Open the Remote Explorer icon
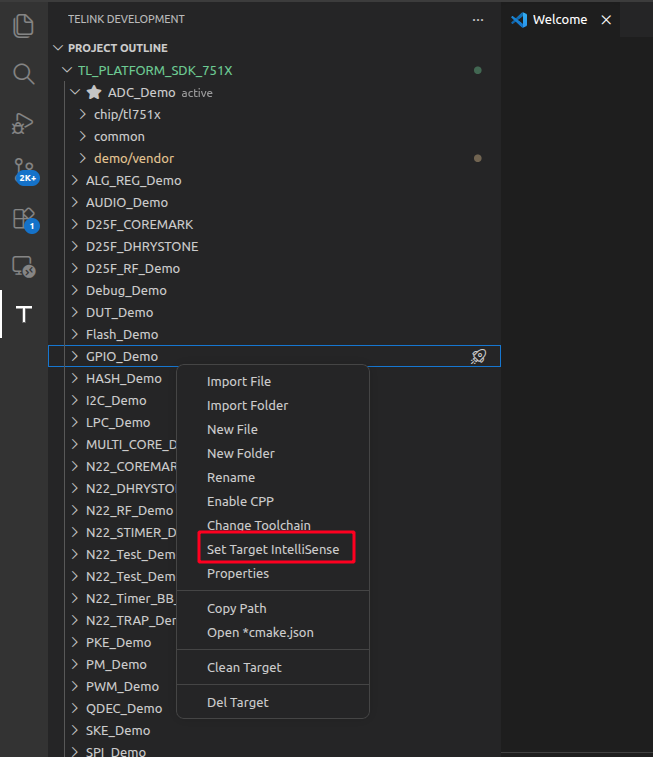This screenshot has width=653, height=757. (24, 266)
